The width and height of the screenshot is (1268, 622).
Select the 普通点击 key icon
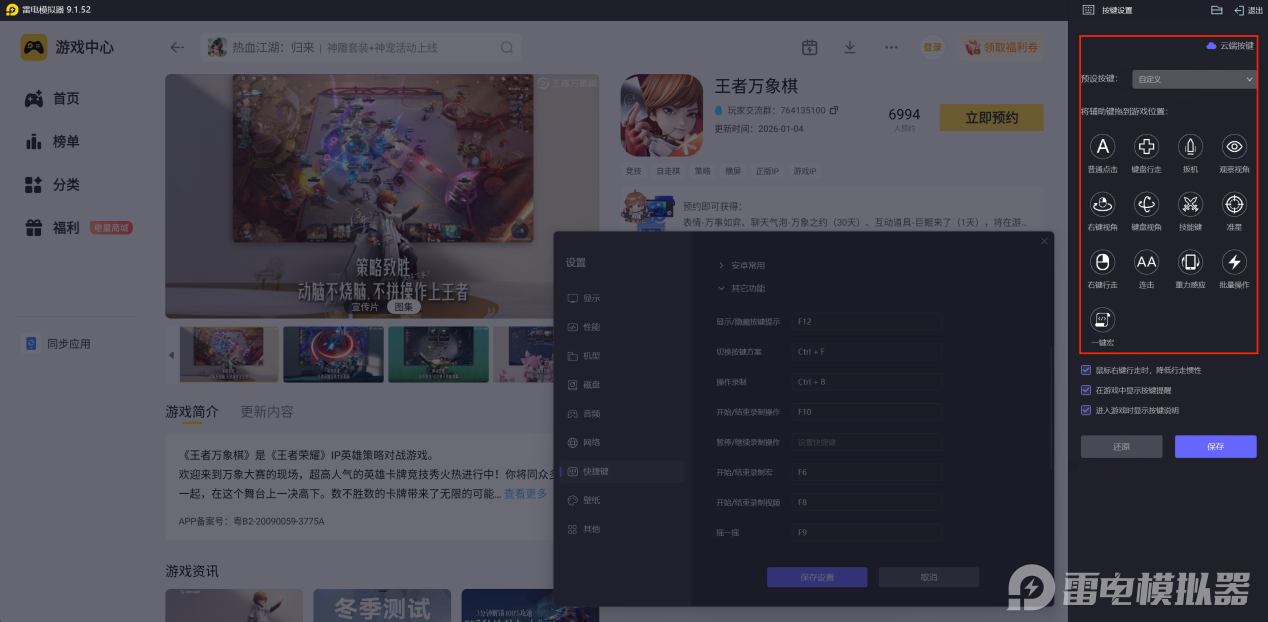click(1102, 147)
